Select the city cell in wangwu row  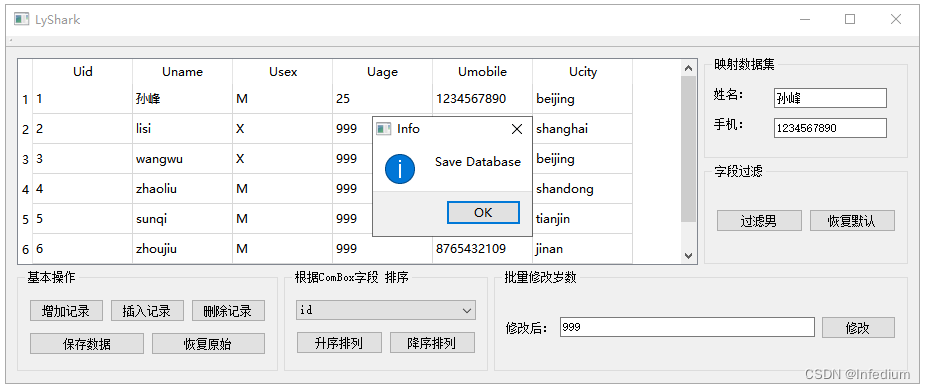pyautogui.click(x=582, y=159)
